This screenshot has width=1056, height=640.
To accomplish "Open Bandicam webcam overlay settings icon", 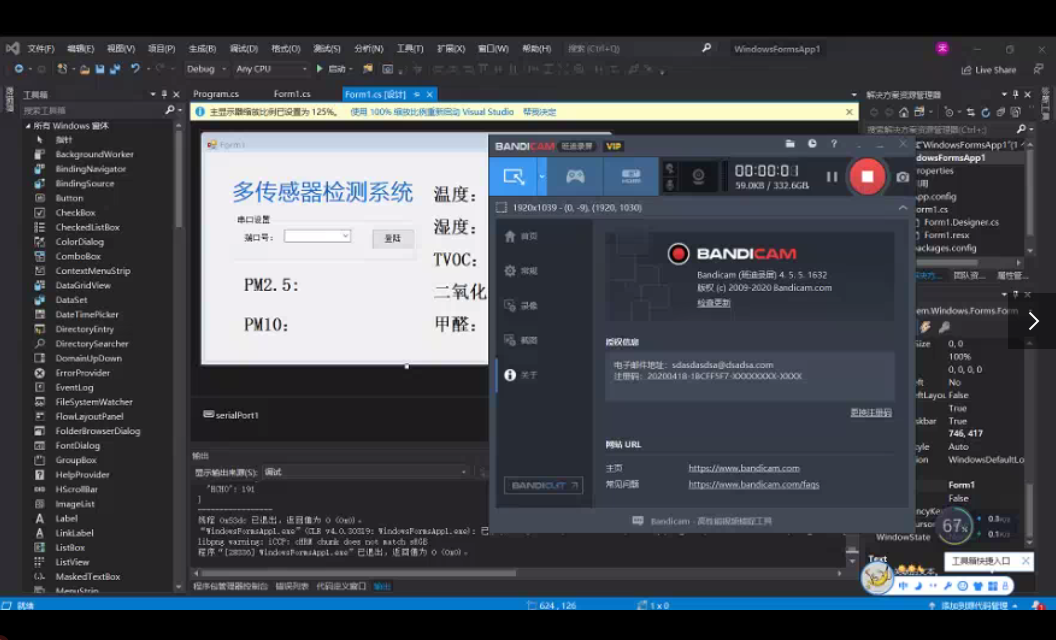I will click(698, 177).
